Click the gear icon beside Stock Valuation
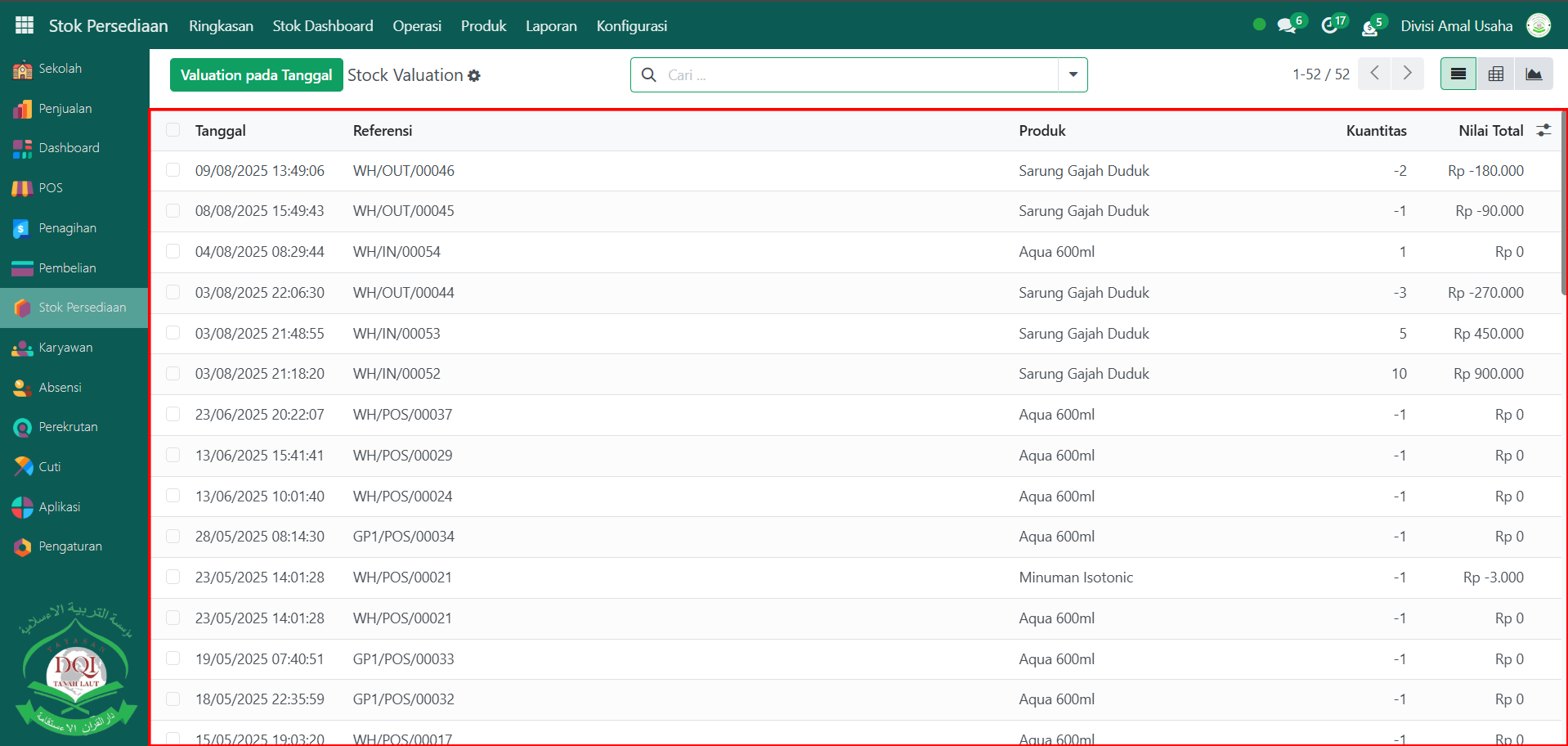Viewport: 1568px width, 746px height. point(474,76)
